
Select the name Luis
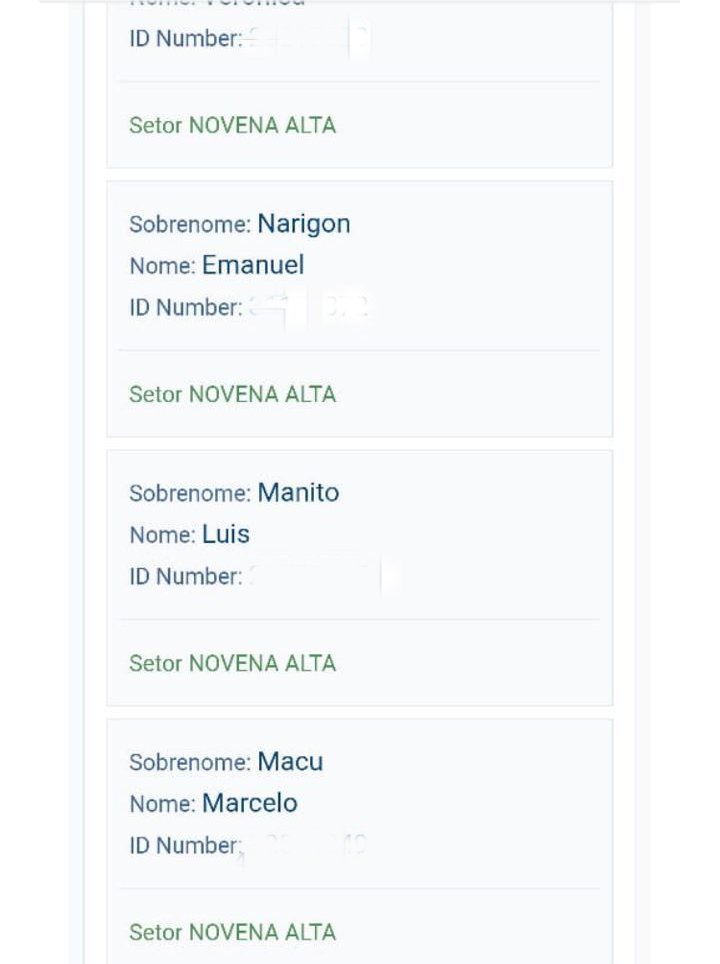[x=226, y=534]
